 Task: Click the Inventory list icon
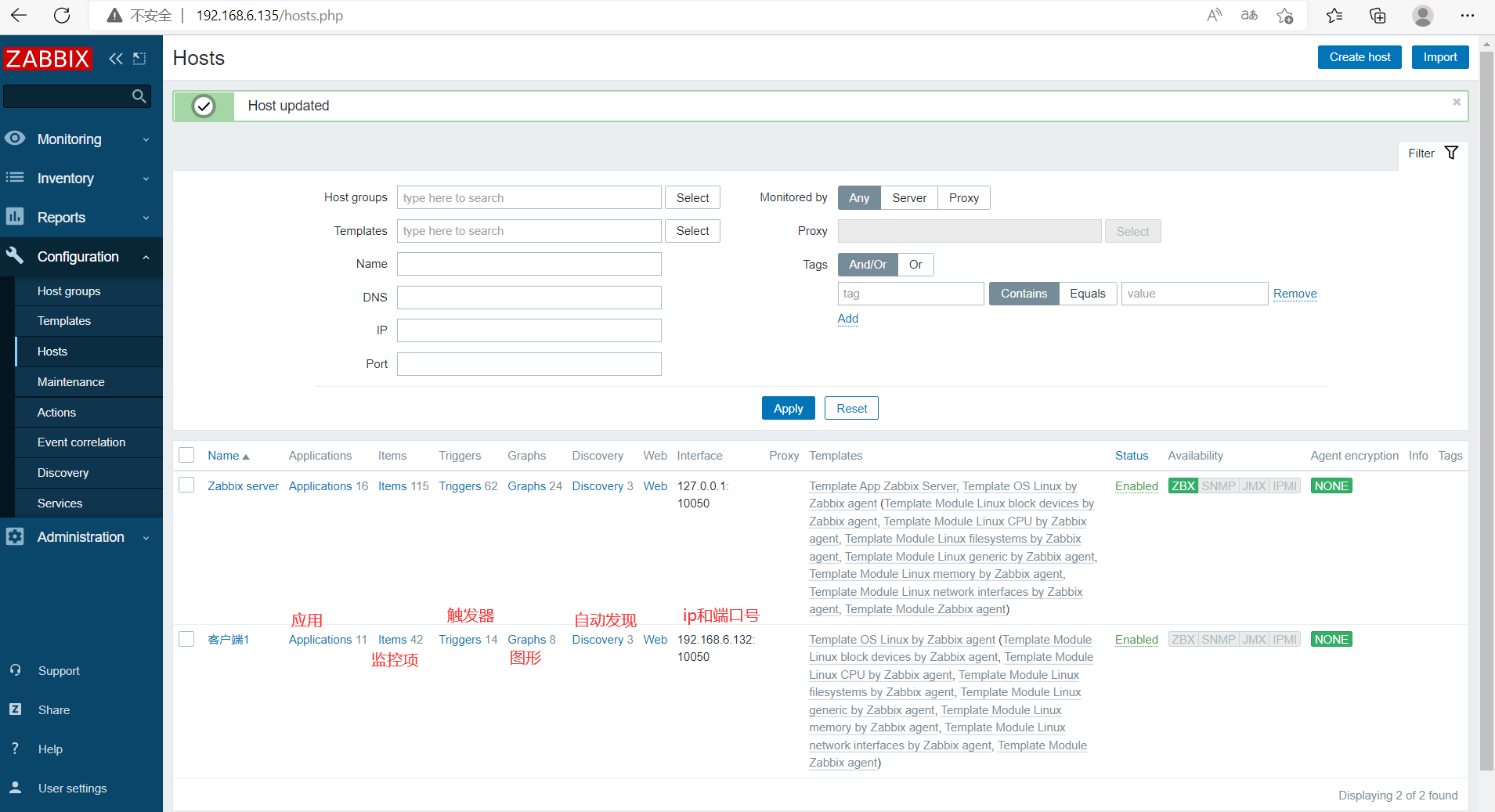15,178
